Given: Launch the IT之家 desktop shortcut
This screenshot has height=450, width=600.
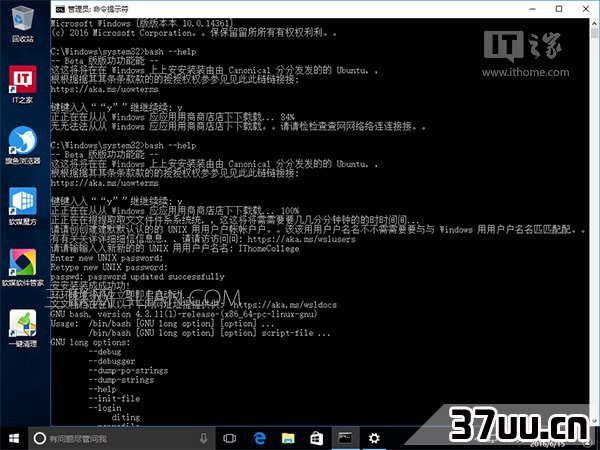Looking at the screenshot, I should click(x=23, y=84).
